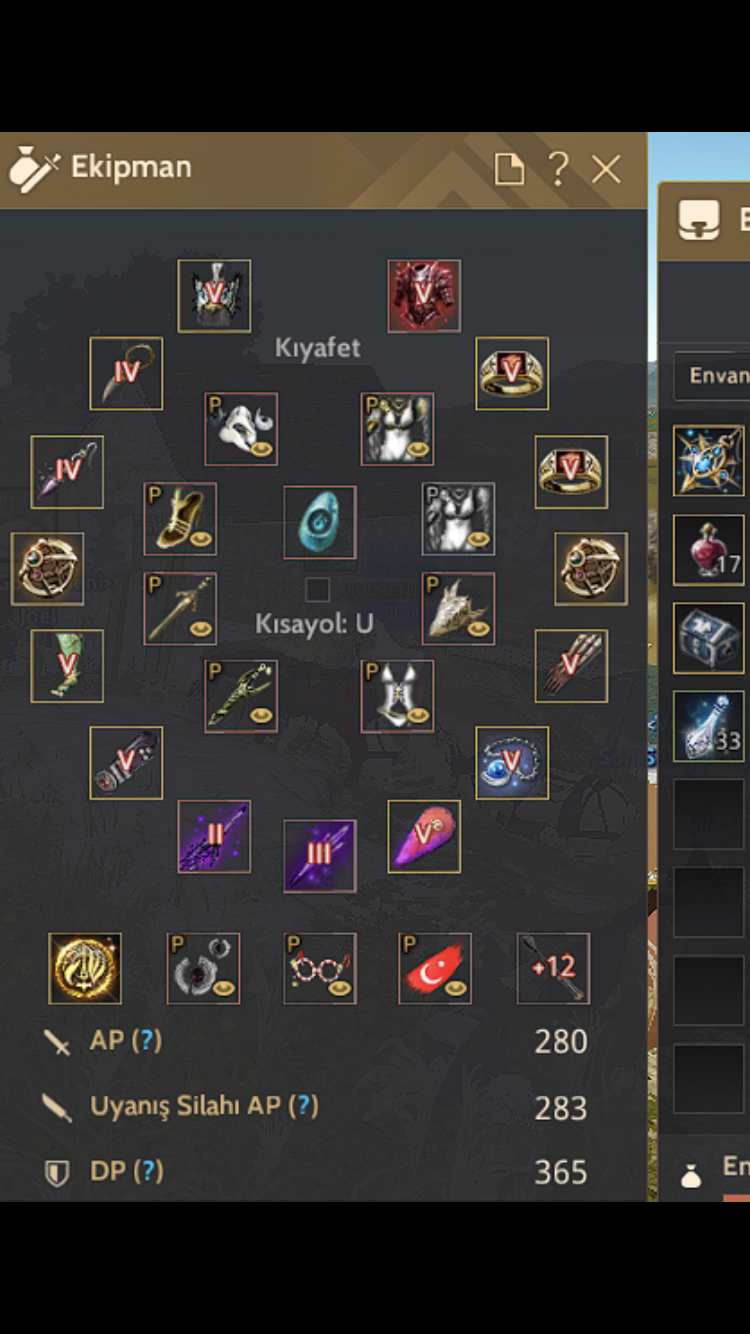Click the golden shoe costume slot
Image resolution: width=750 pixels, height=1334 pixels.
(180, 519)
